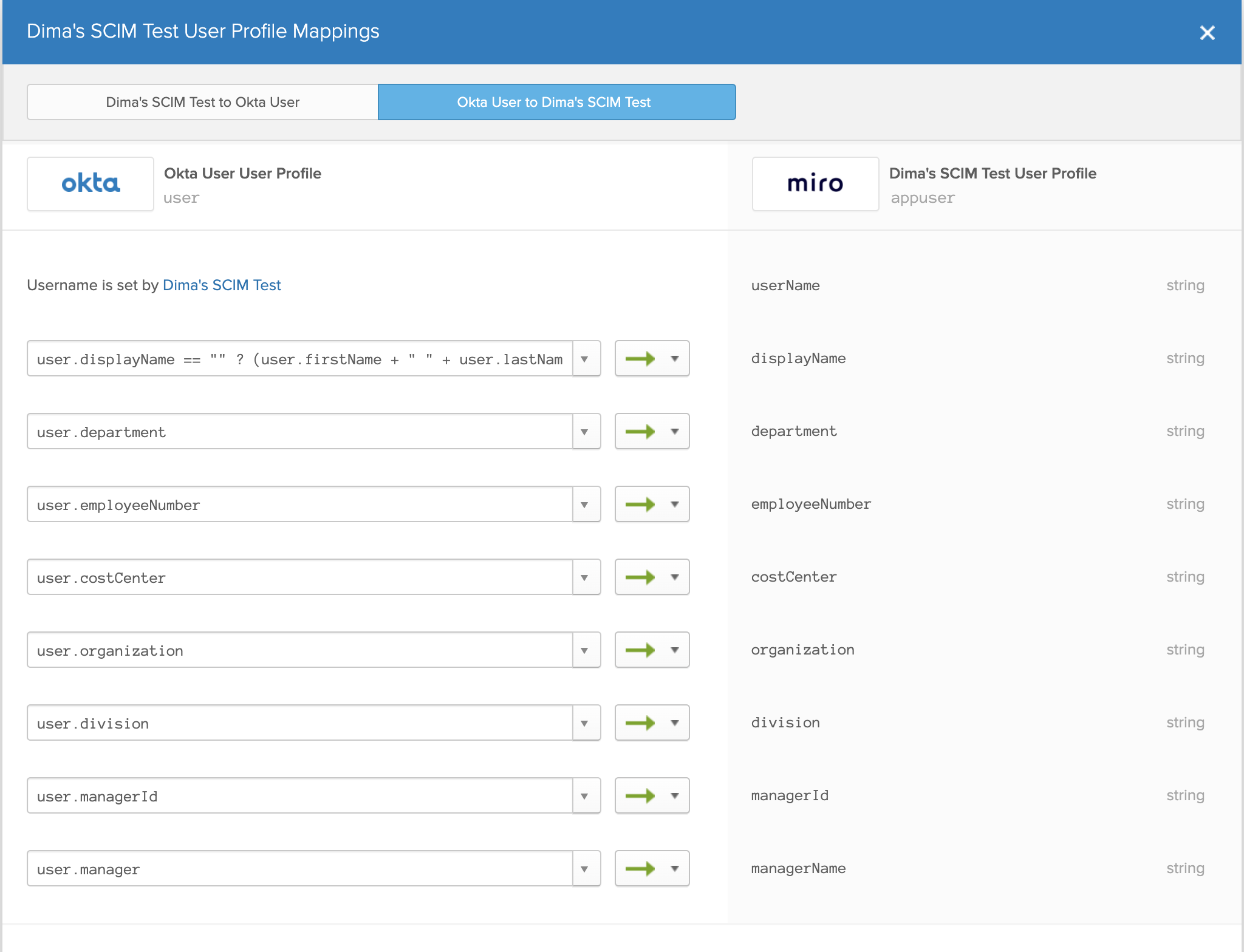Open green arrow mapping options for managerId
The height and width of the screenshot is (952, 1244).
tap(652, 796)
